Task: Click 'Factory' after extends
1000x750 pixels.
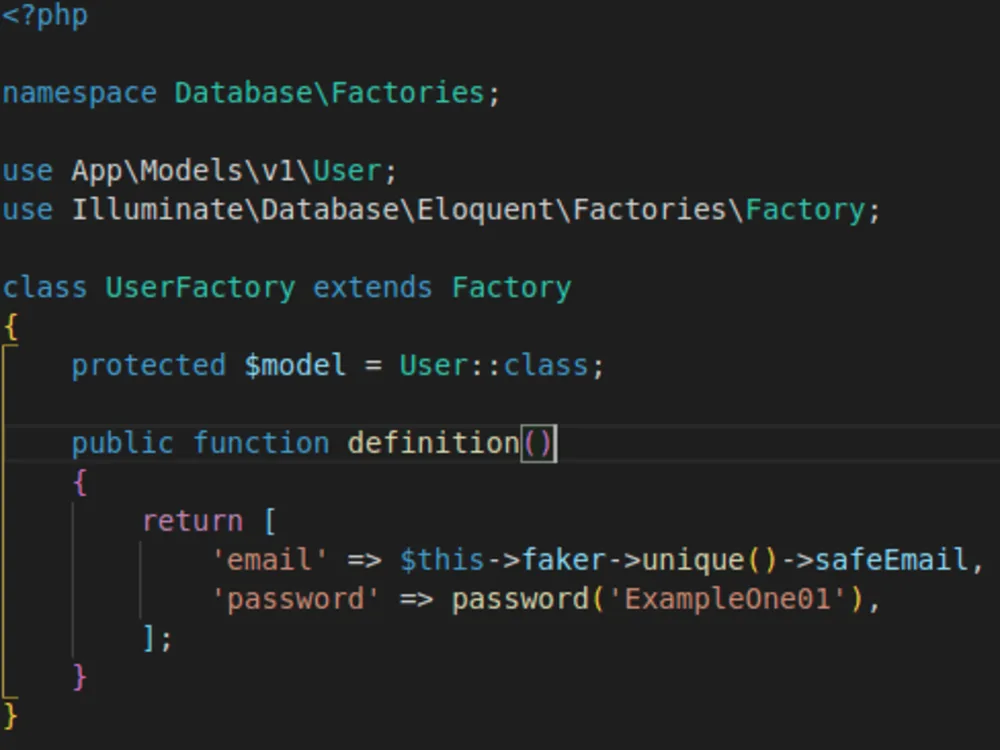Action: [x=511, y=288]
